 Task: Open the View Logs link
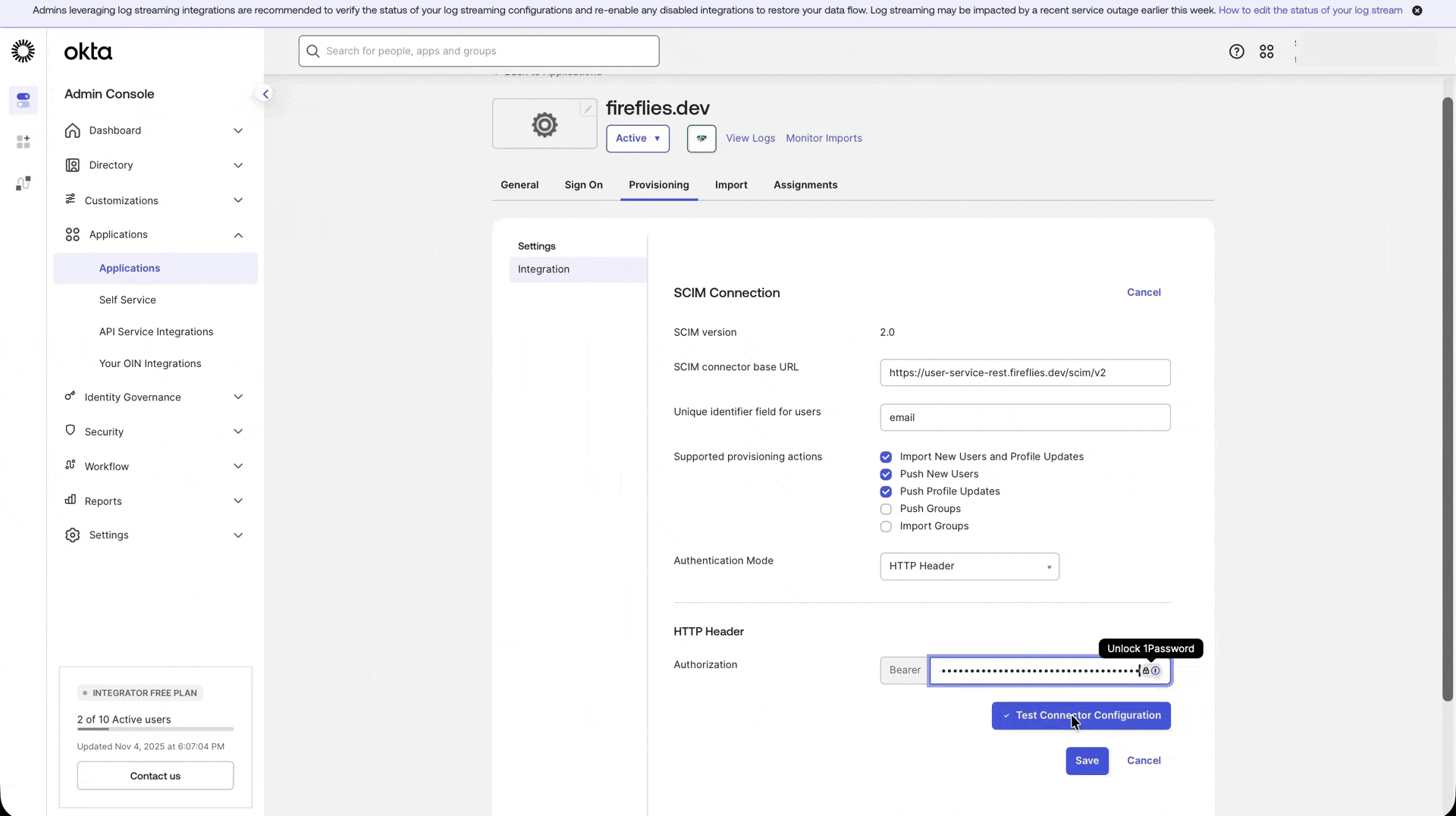pyautogui.click(x=750, y=139)
